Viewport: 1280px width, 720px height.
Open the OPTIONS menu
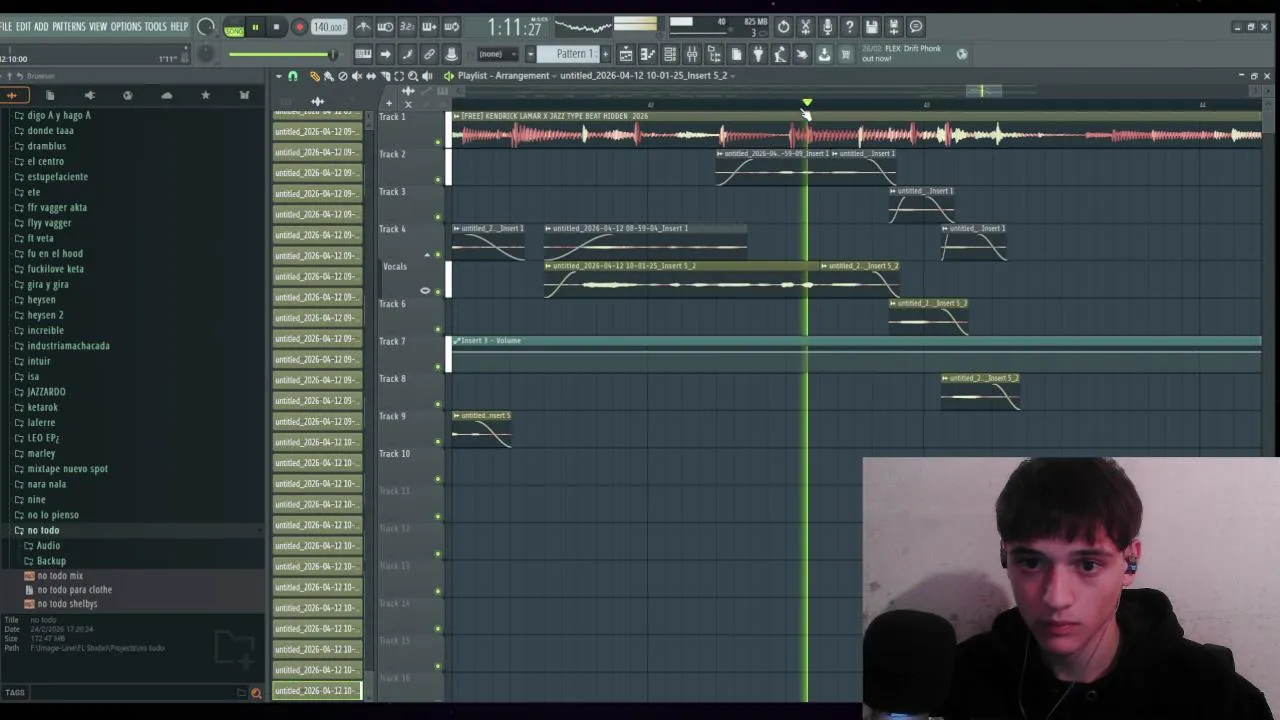point(126,26)
